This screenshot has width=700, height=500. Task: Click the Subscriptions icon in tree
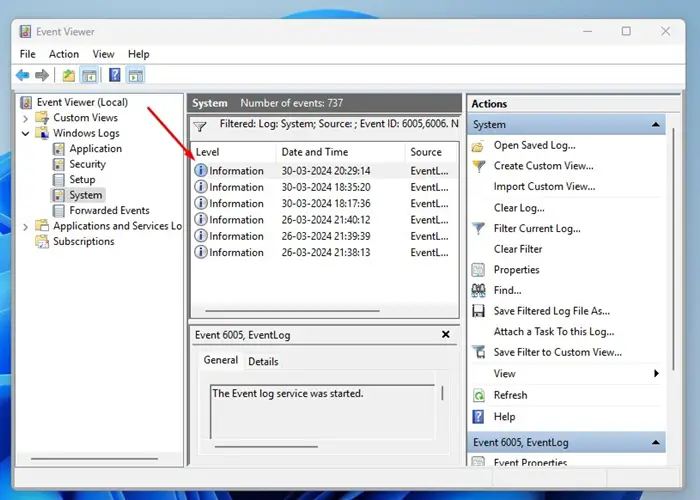click(x=42, y=242)
